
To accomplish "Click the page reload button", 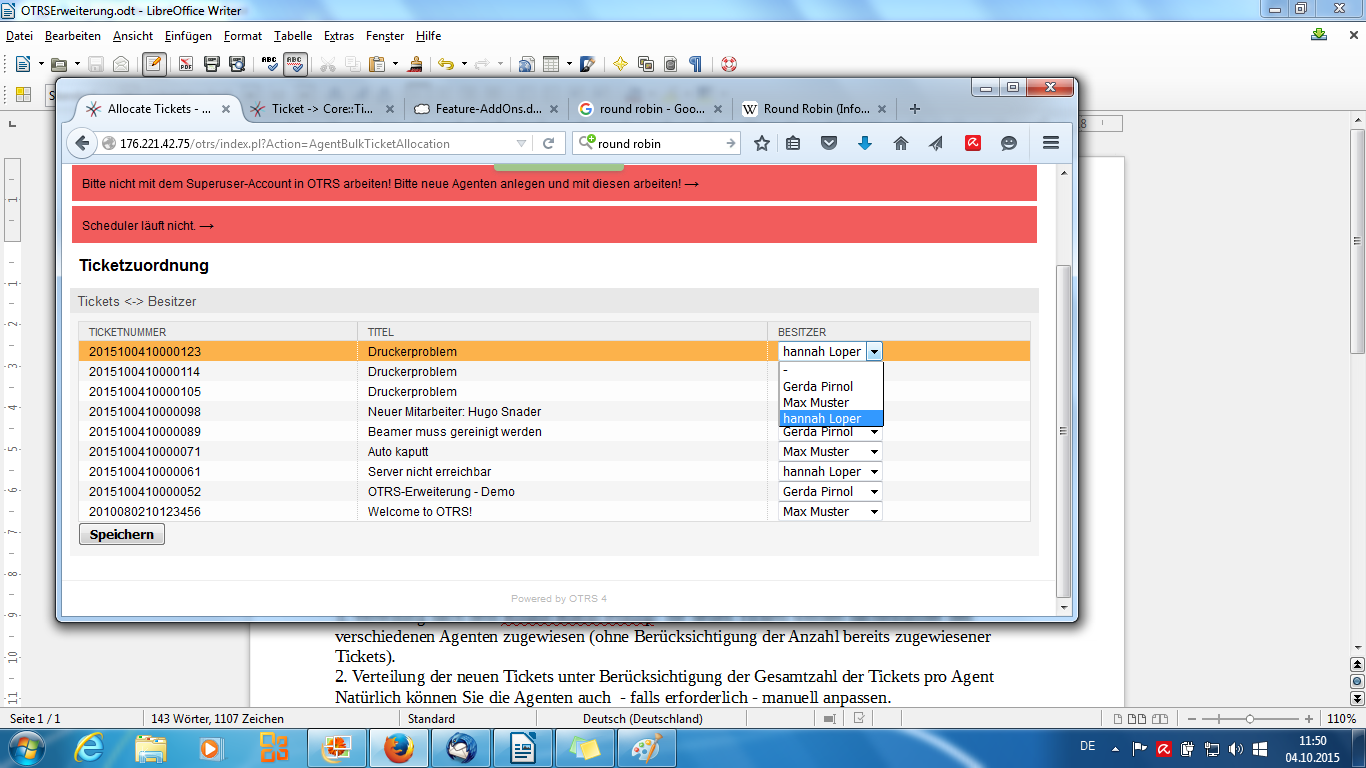I will [x=548, y=143].
